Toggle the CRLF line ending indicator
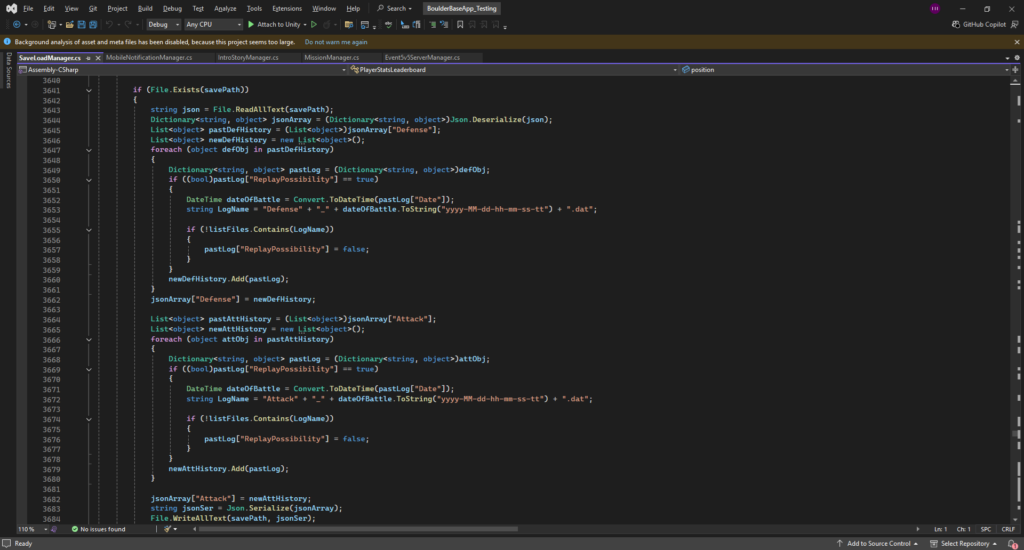Screen dimensions: 1024x550 1008,529
